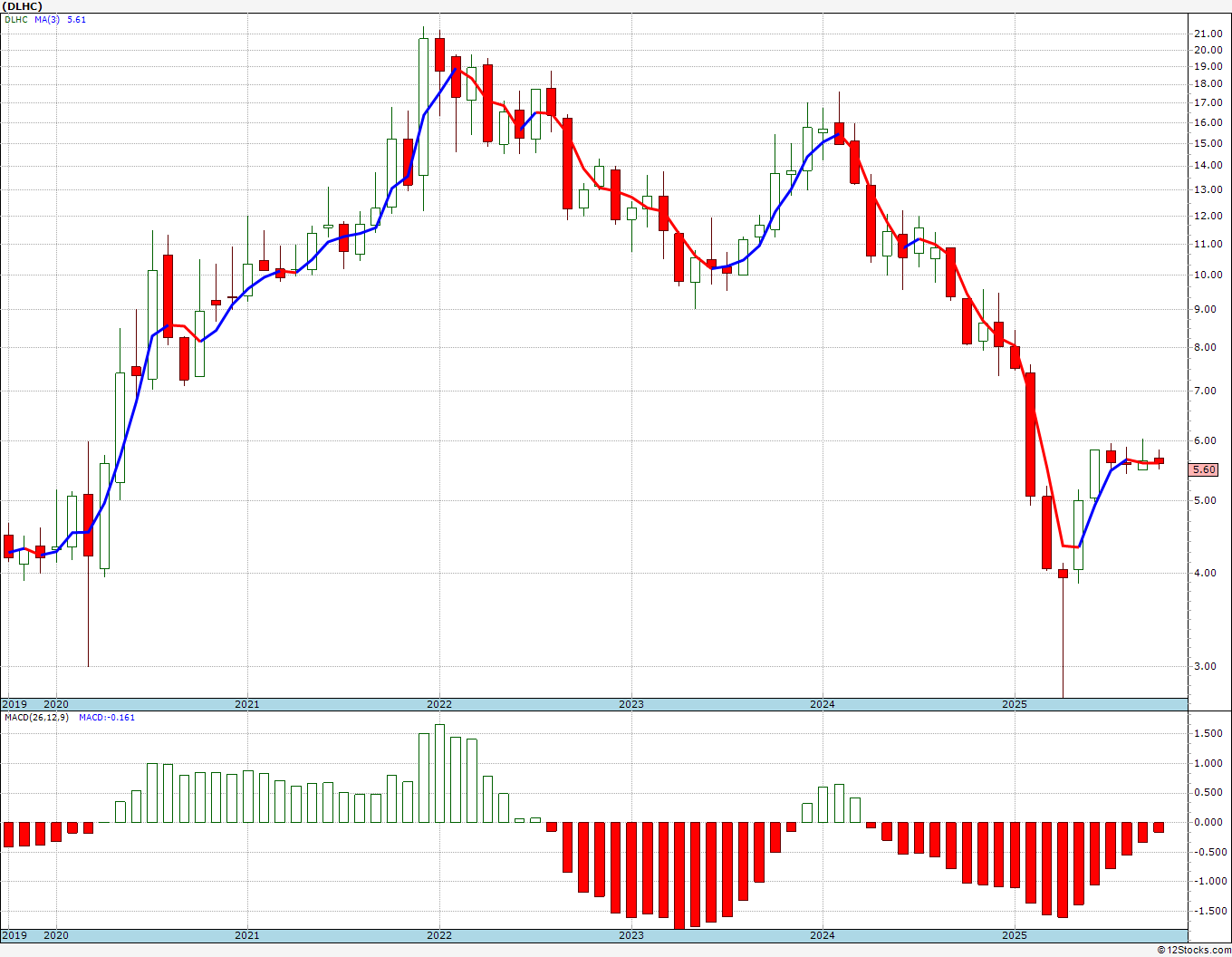This screenshot has width=1232, height=957.
Task: Choose the "14.00" price axis label
Action: (1207, 165)
